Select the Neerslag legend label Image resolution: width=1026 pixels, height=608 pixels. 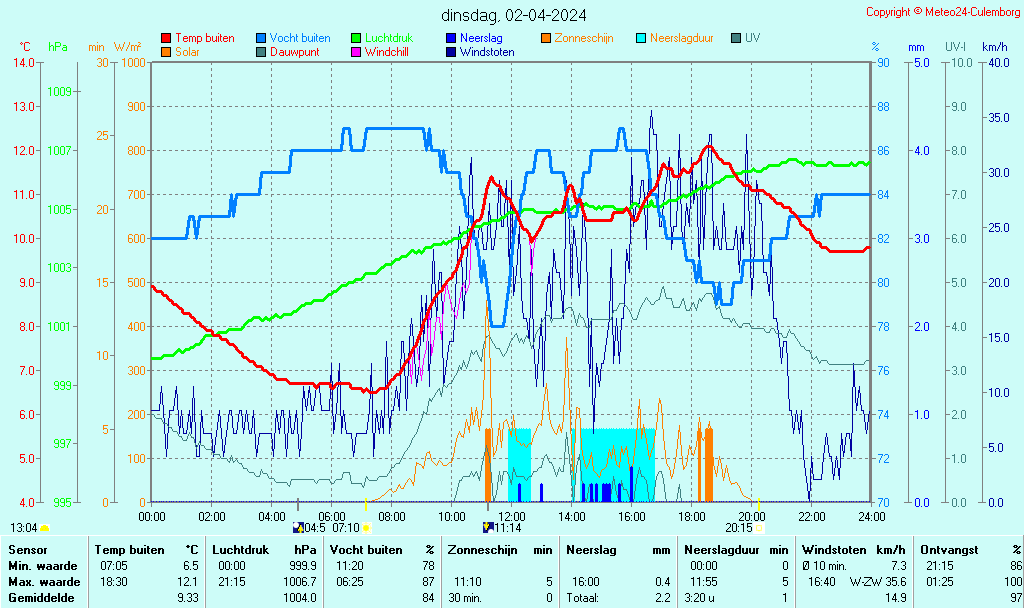point(482,38)
